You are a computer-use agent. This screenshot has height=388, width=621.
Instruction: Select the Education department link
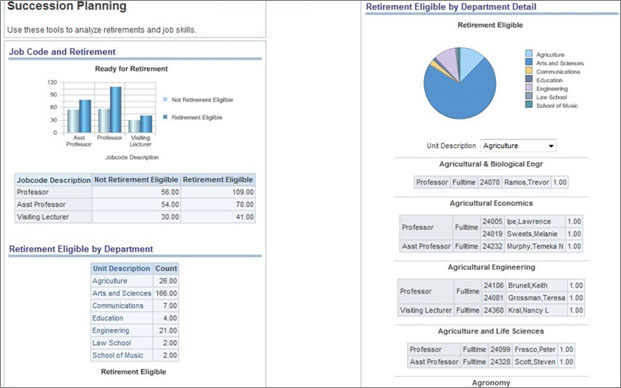108,318
